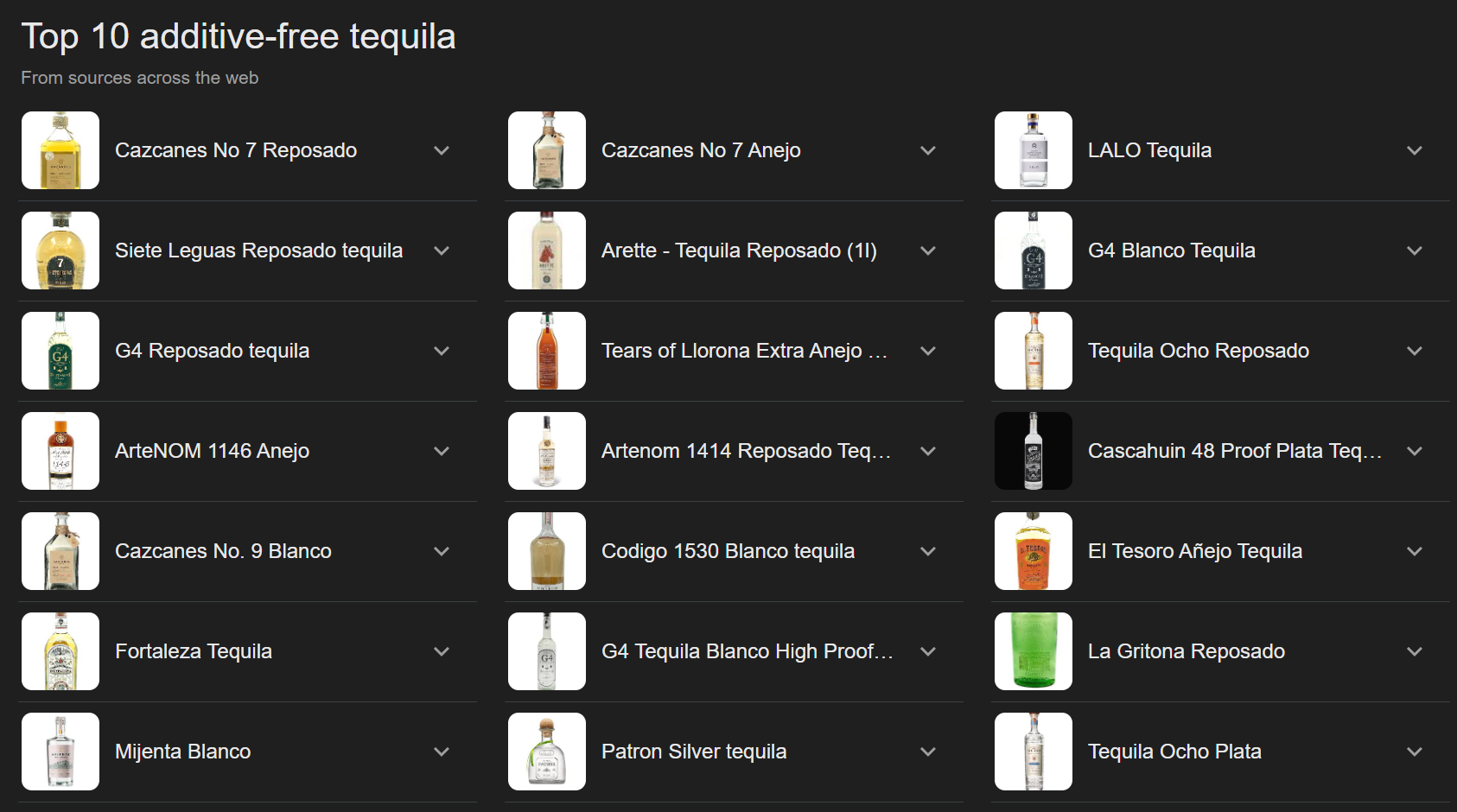Image resolution: width=1457 pixels, height=812 pixels.
Task: Select the G4 Blanco Tequila bottle thumbnail
Action: pos(1033,251)
